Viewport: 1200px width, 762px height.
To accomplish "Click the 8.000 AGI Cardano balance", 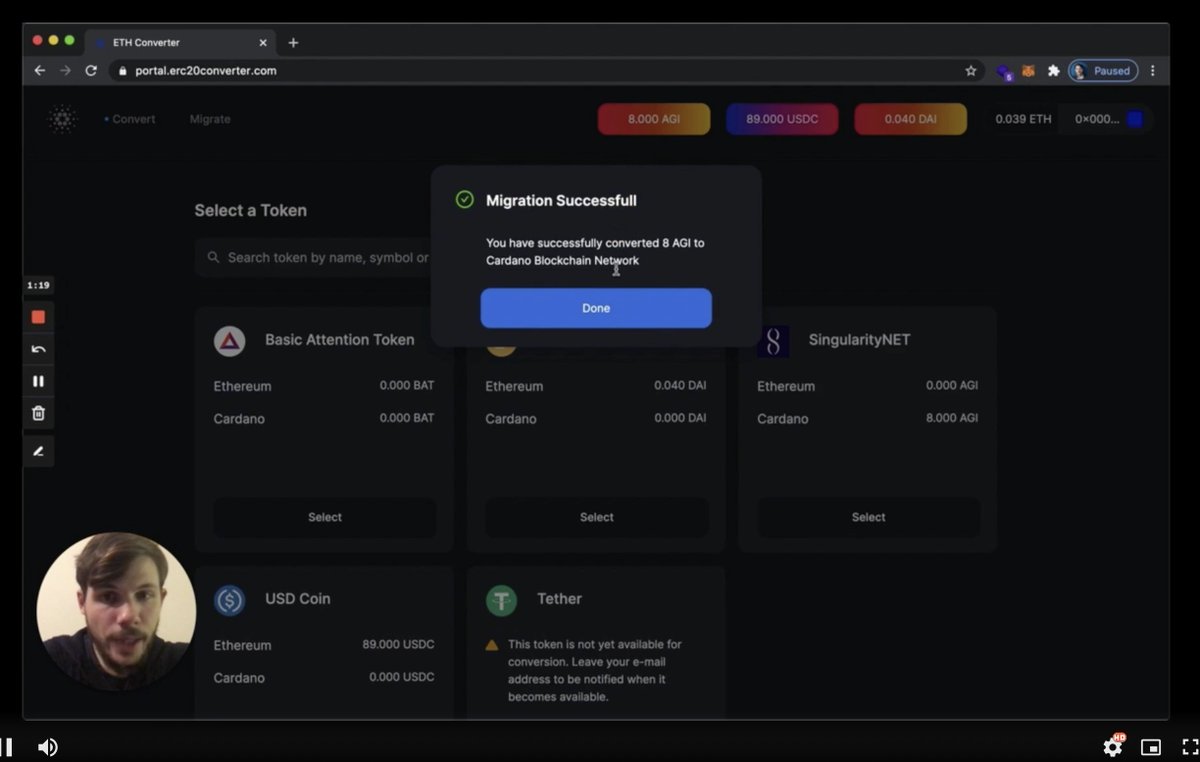I will coord(952,418).
